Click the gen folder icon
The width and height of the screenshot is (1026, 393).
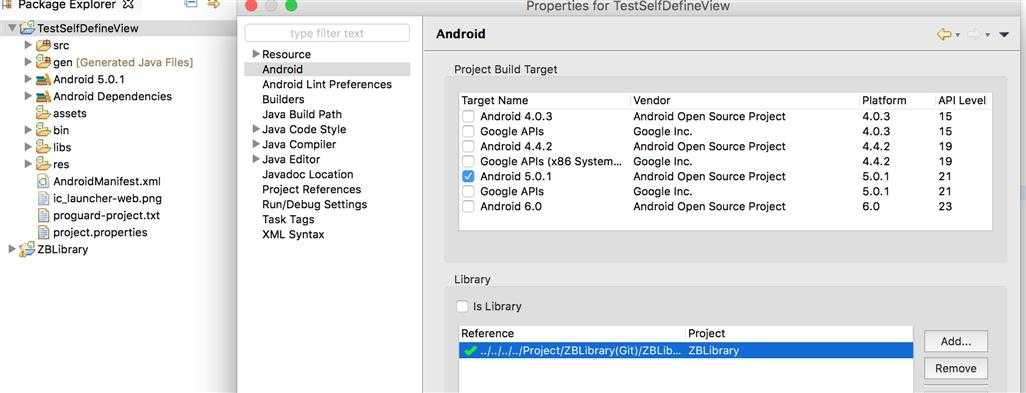(x=43, y=63)
